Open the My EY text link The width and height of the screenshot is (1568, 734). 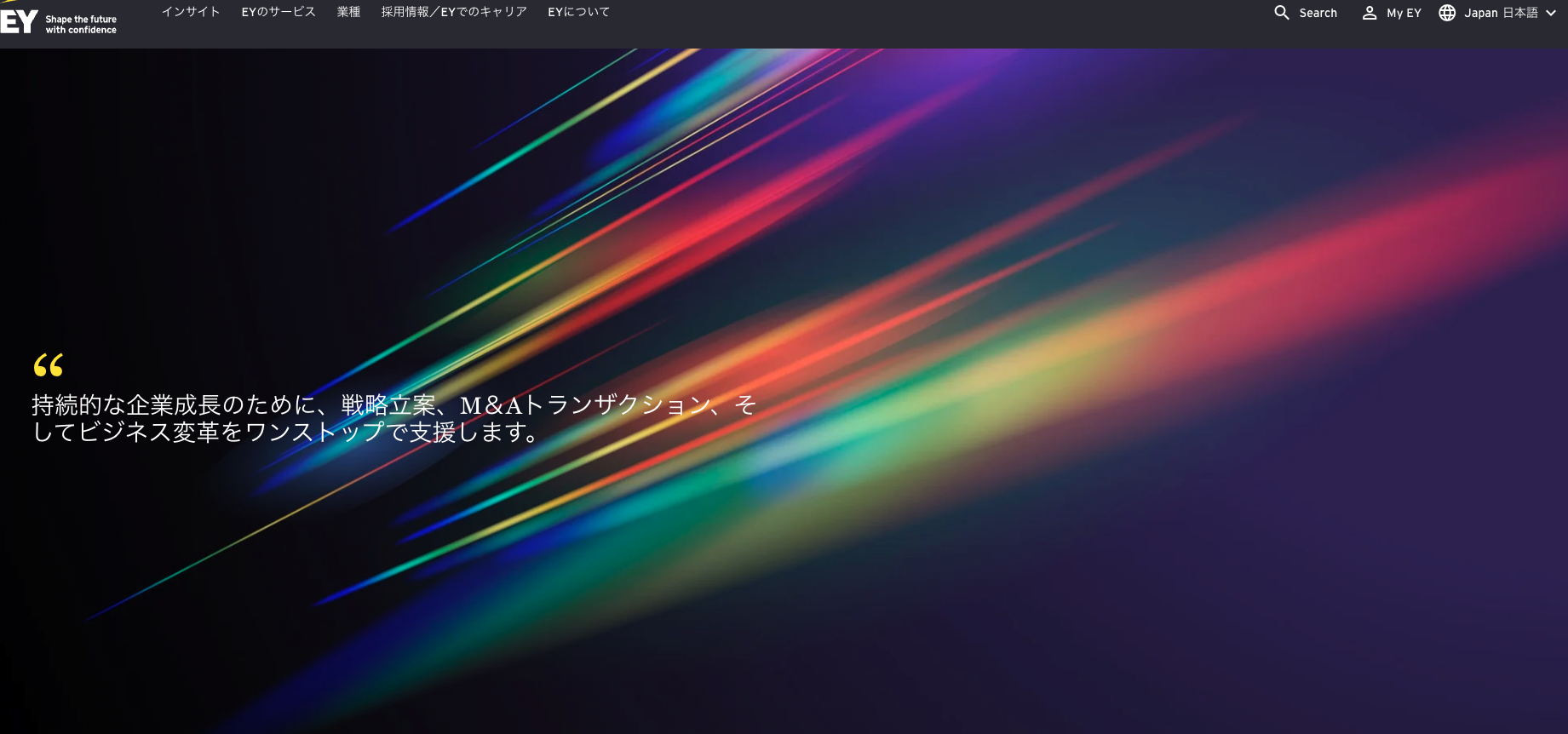coord(1404,13)
